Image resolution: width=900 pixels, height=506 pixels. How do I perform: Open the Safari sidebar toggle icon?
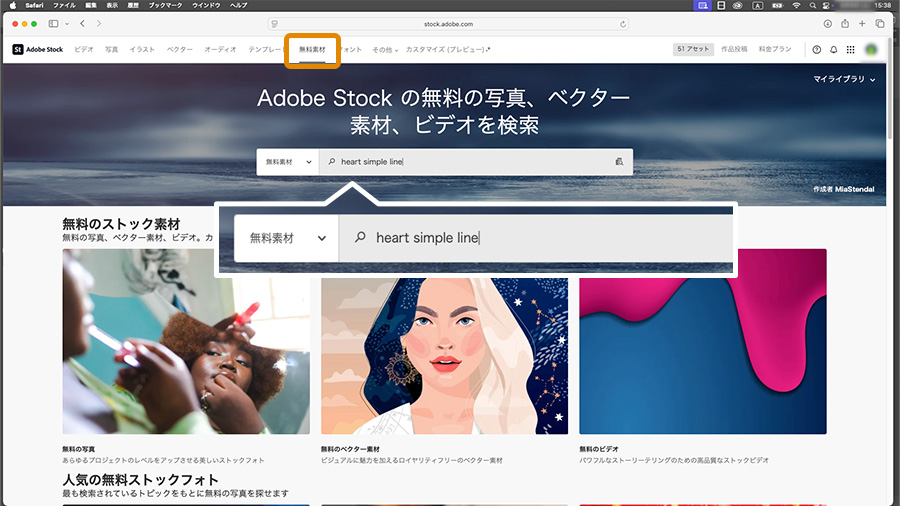pos(53,24)
